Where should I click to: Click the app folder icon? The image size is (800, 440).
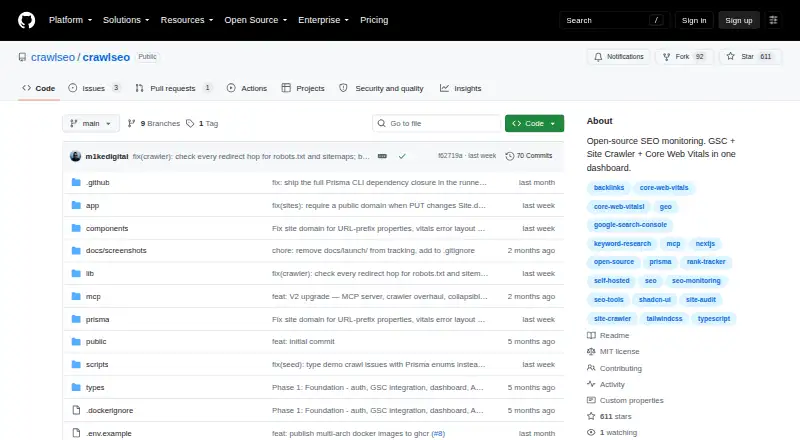(76, 205)
